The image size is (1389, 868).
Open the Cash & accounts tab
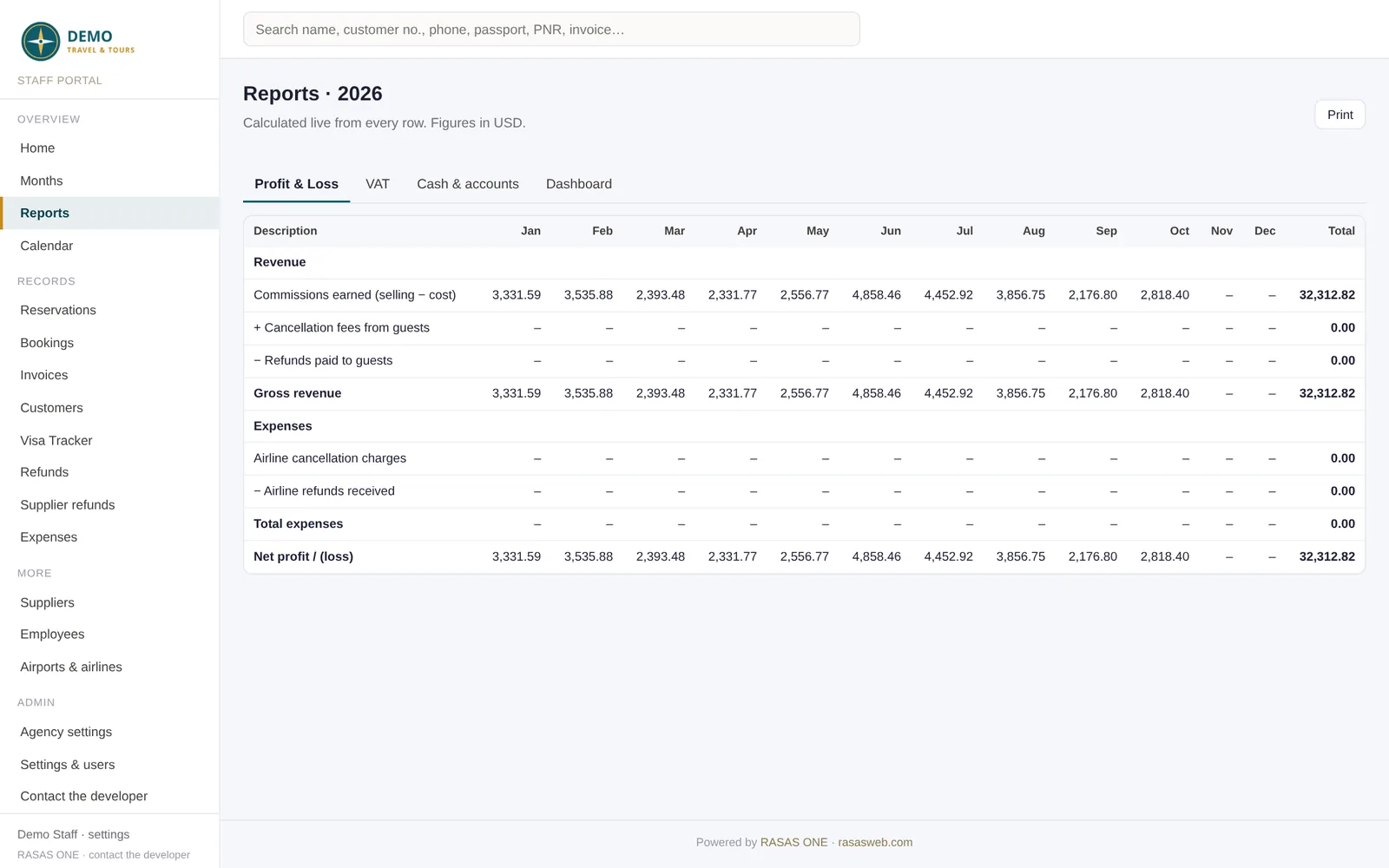pos(468,184)
